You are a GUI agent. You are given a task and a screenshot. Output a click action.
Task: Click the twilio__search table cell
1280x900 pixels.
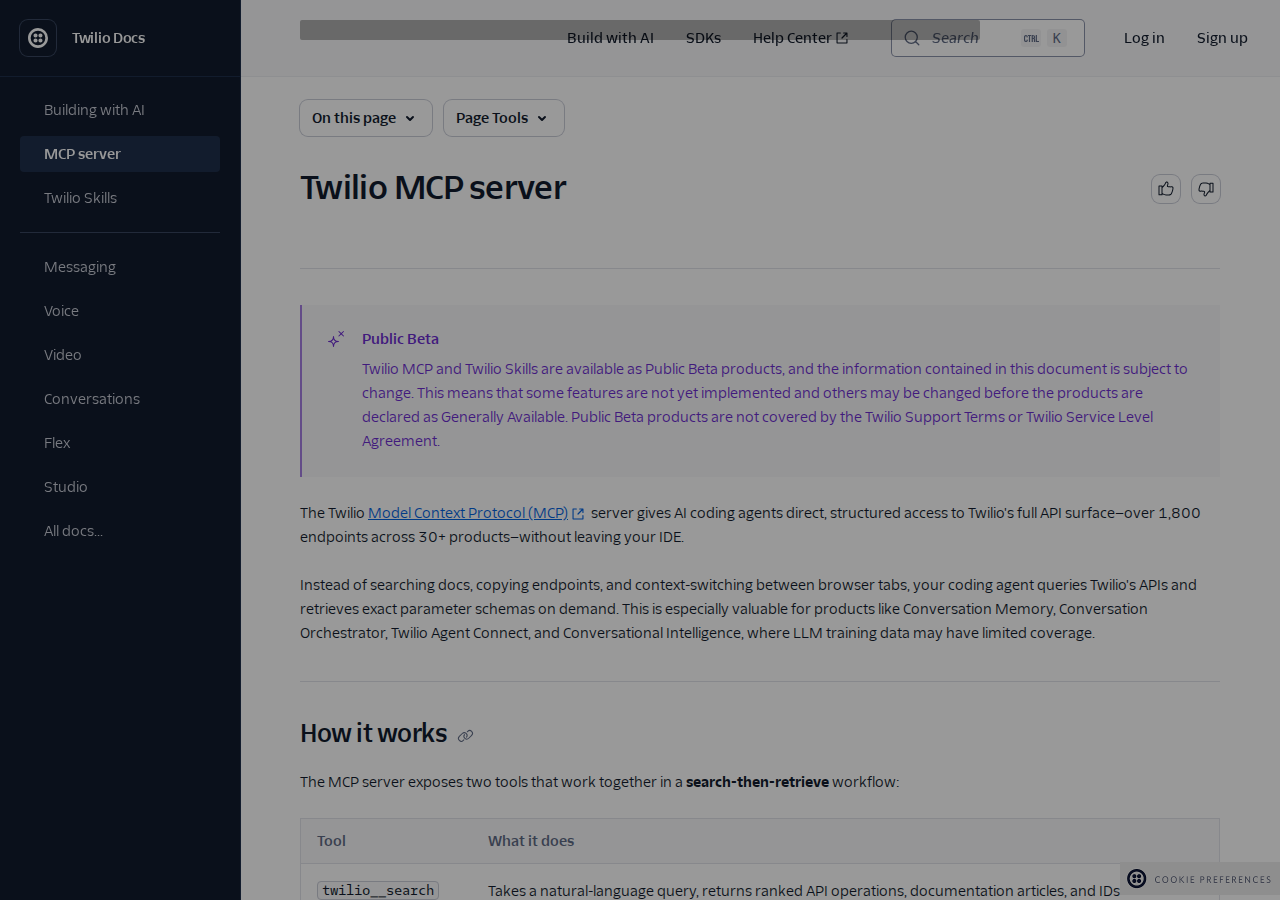pyautogui.click(x=378, y=890)
